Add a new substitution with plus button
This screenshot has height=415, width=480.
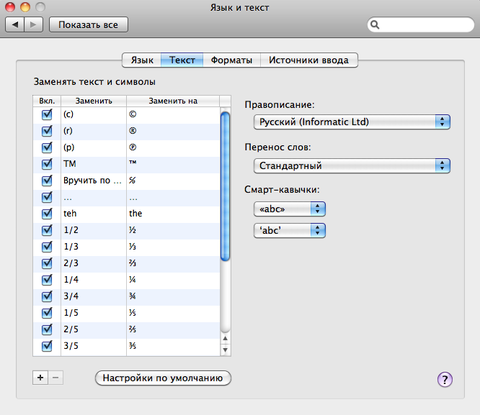[40, 378]
